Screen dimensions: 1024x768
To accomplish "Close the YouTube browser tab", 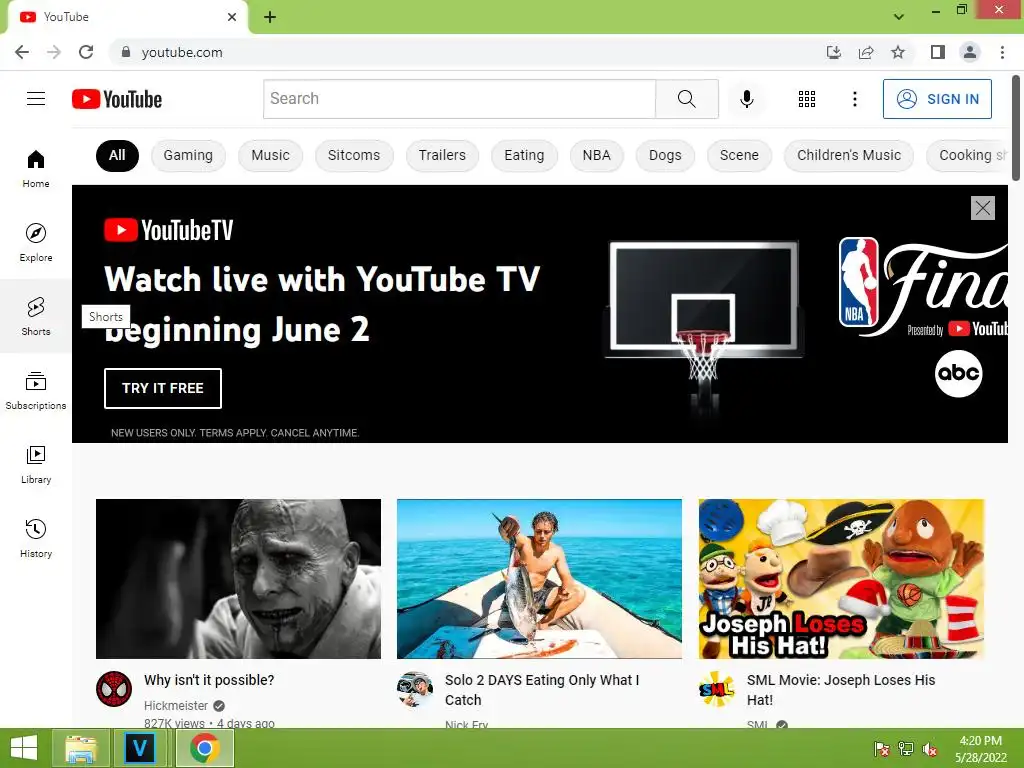I will coord(232,17).
